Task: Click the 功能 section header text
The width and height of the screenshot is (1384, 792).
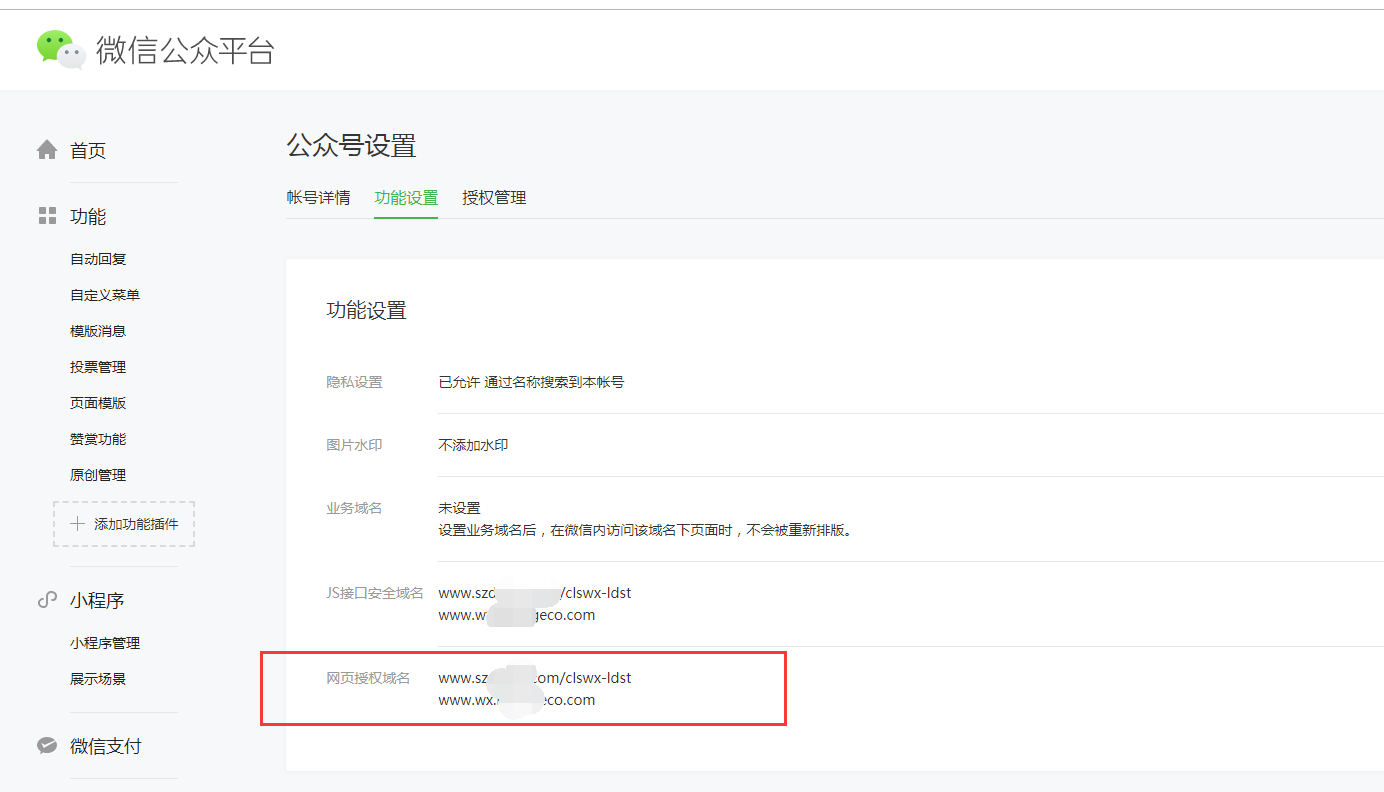Action: pyautogui.click(x=88, y=217)
